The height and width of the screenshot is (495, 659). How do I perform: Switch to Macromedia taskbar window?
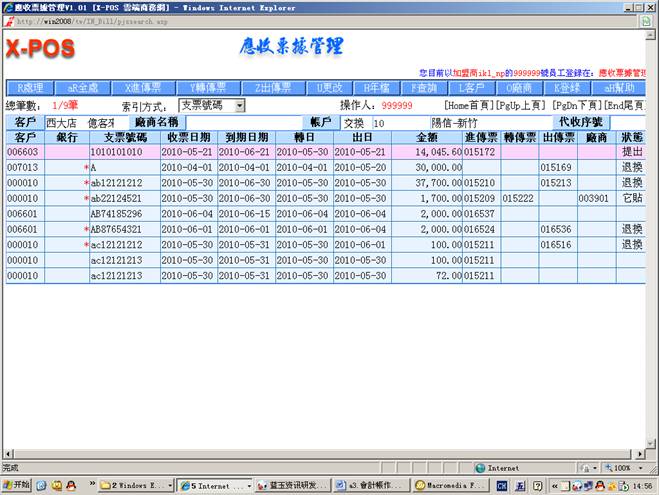coord(439,485)
